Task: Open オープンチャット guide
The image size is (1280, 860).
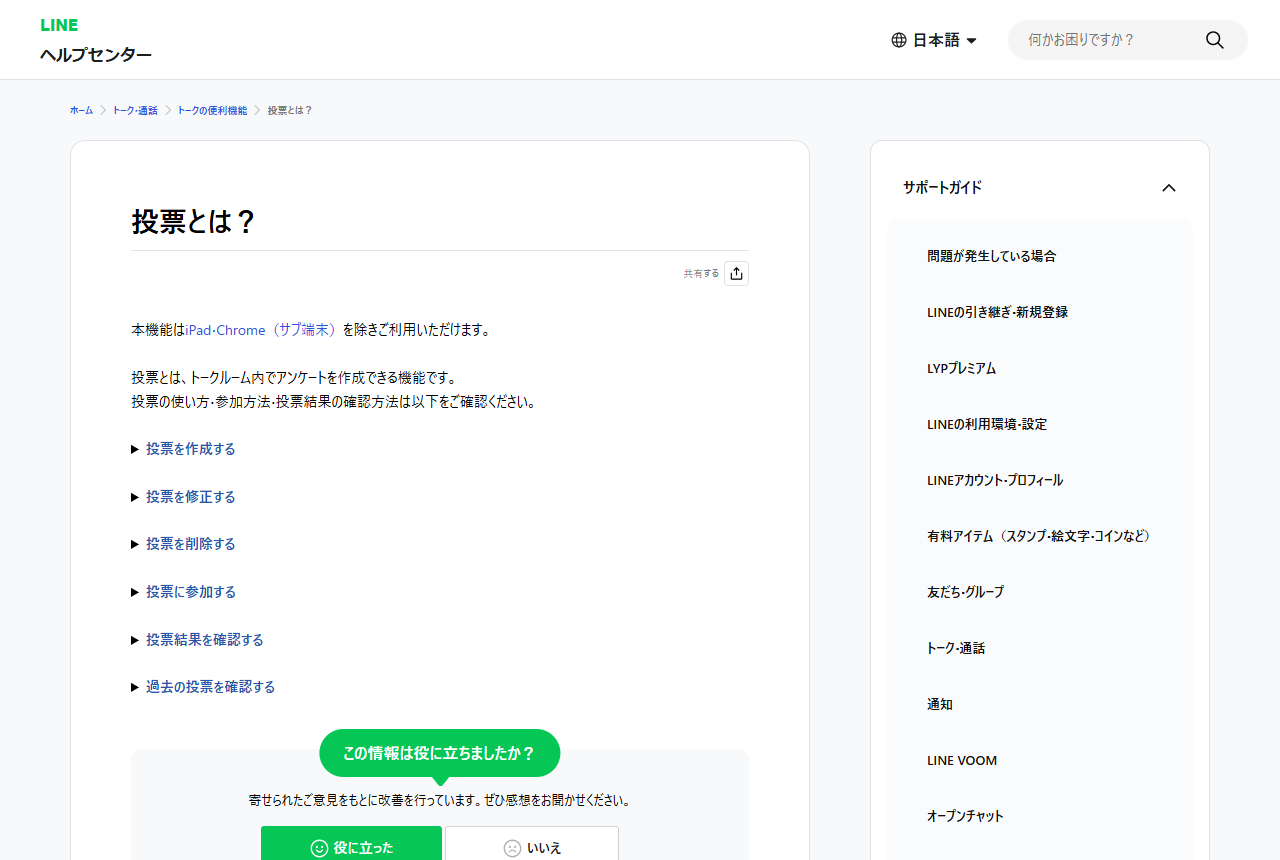Action: point(965,816)
